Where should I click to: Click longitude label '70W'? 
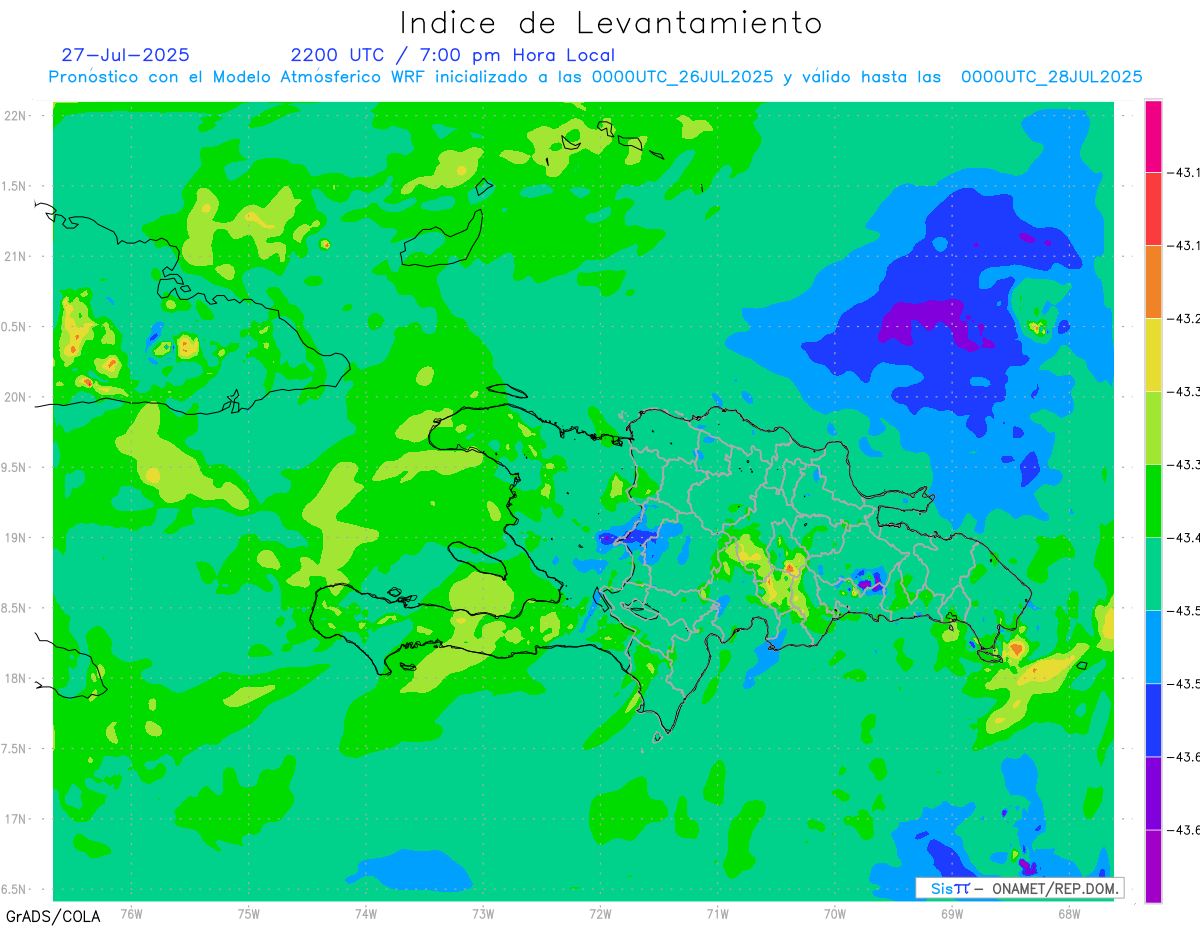click(835, 913)
